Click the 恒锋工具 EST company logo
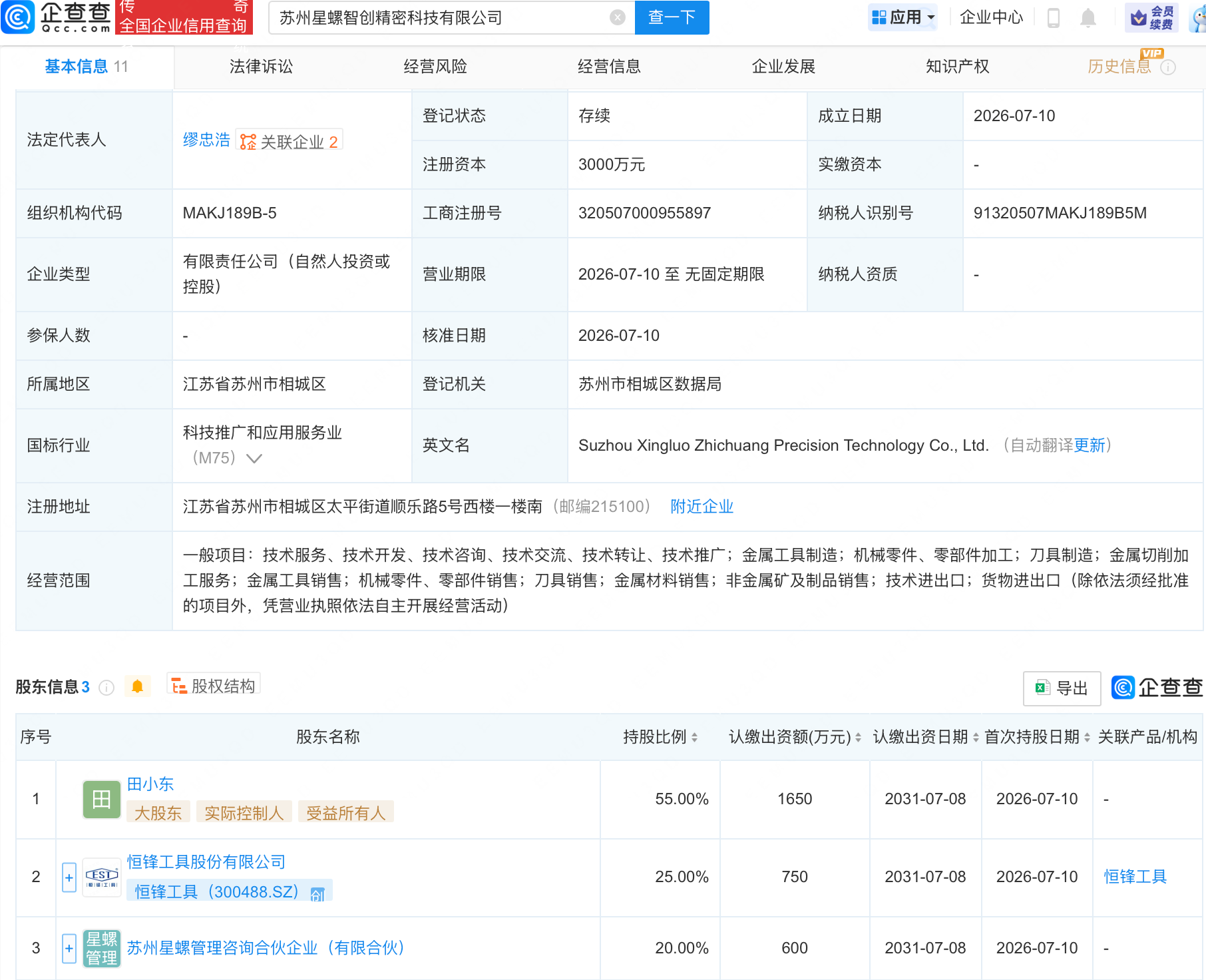 click(101, 877)
